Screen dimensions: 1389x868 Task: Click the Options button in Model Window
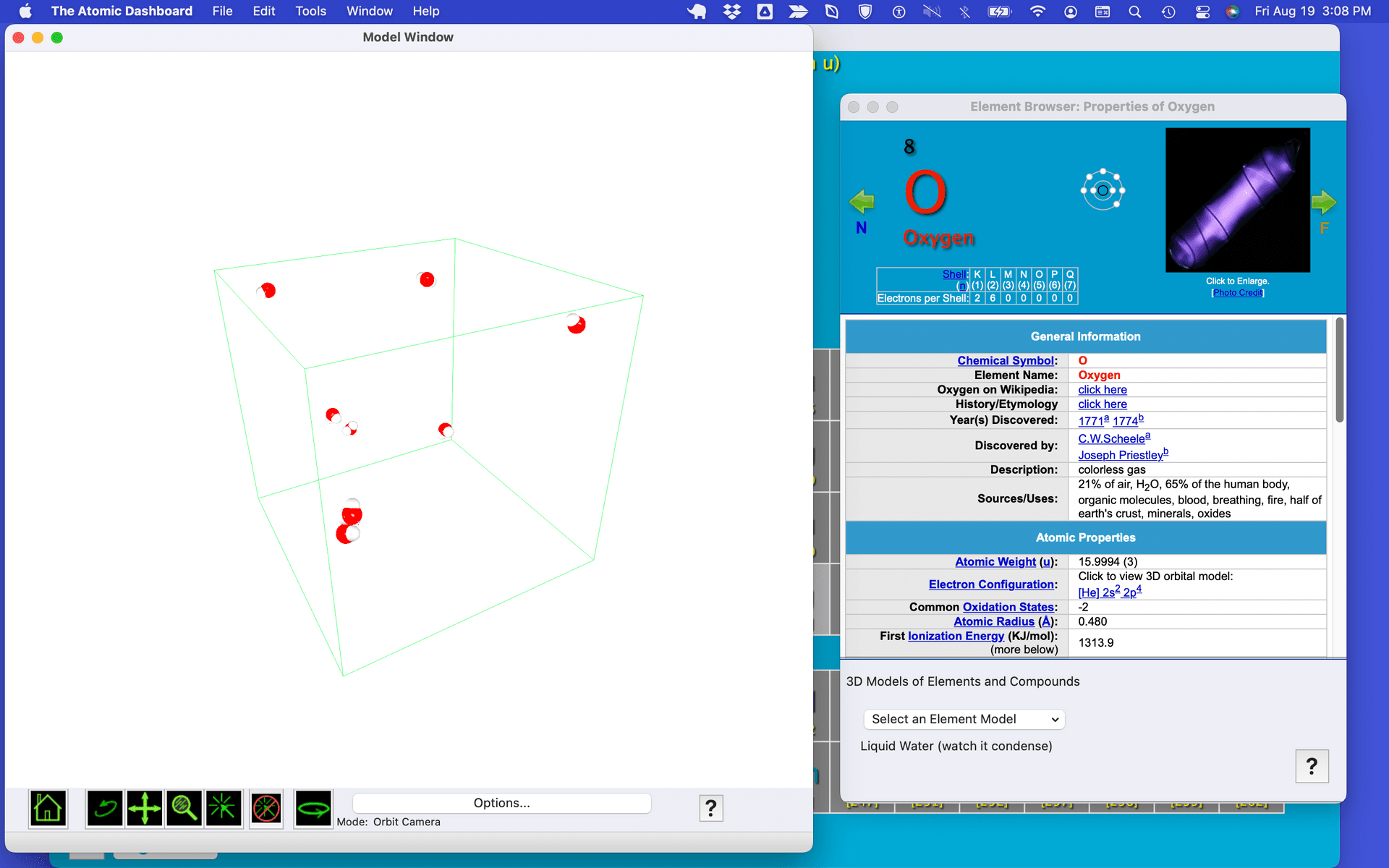[502, 802]
